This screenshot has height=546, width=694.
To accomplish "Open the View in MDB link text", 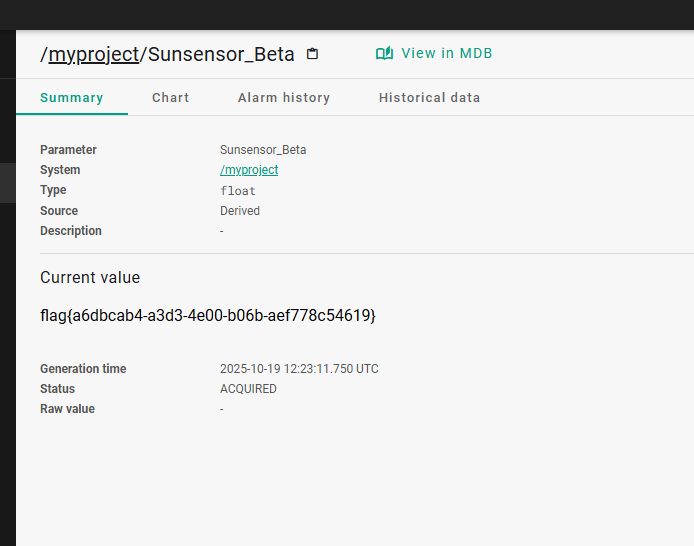I will (446, 54).
